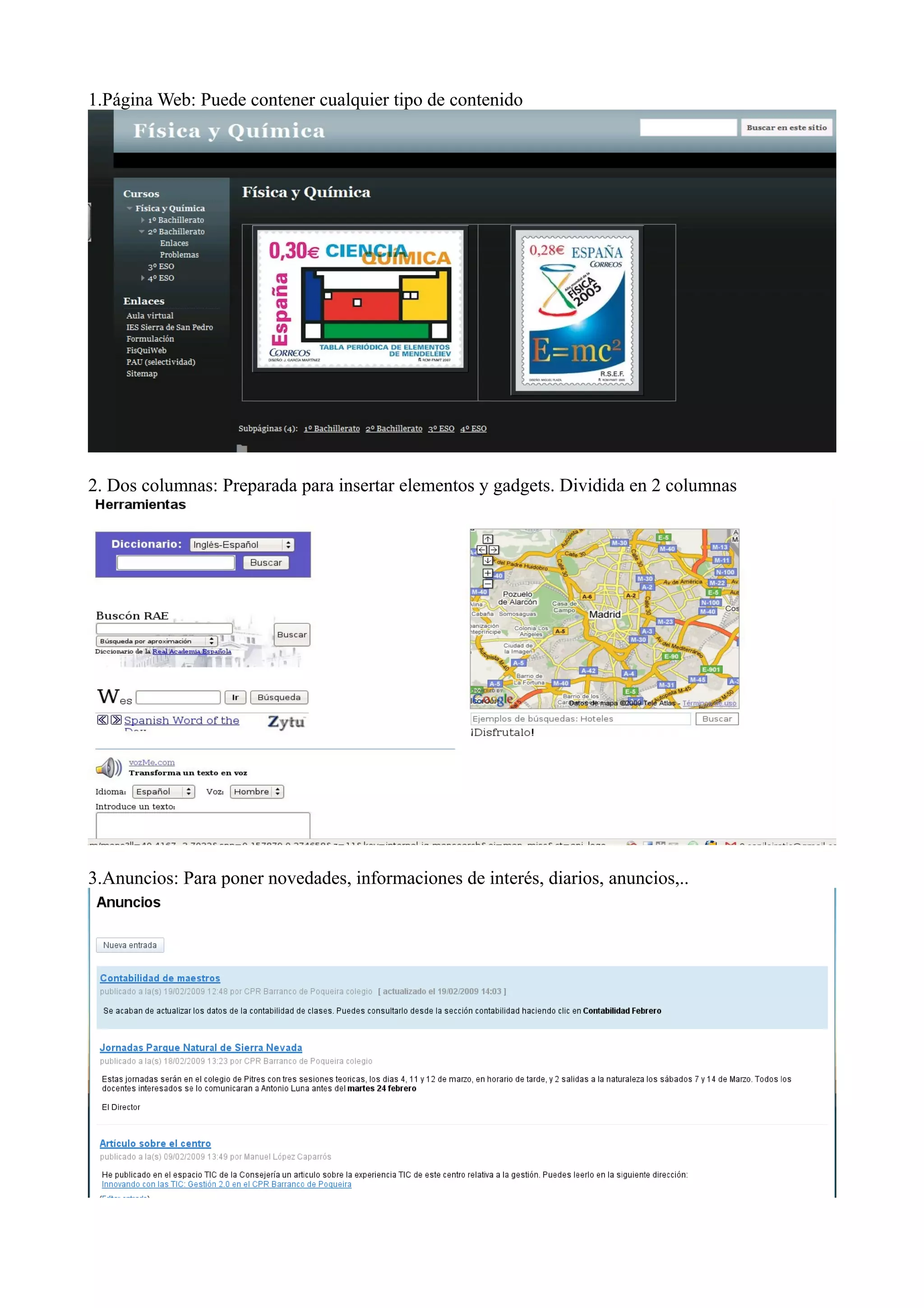Open subpage link 1º Bachillerato

point(332,428)
